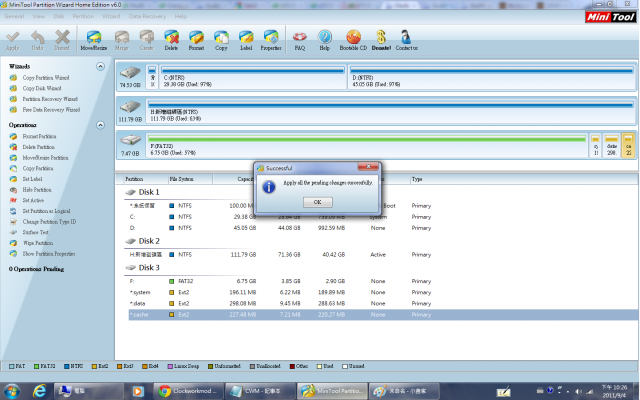
Task: Open the FAQ lifebuoy icon
Action: click(x=300, y=40)
